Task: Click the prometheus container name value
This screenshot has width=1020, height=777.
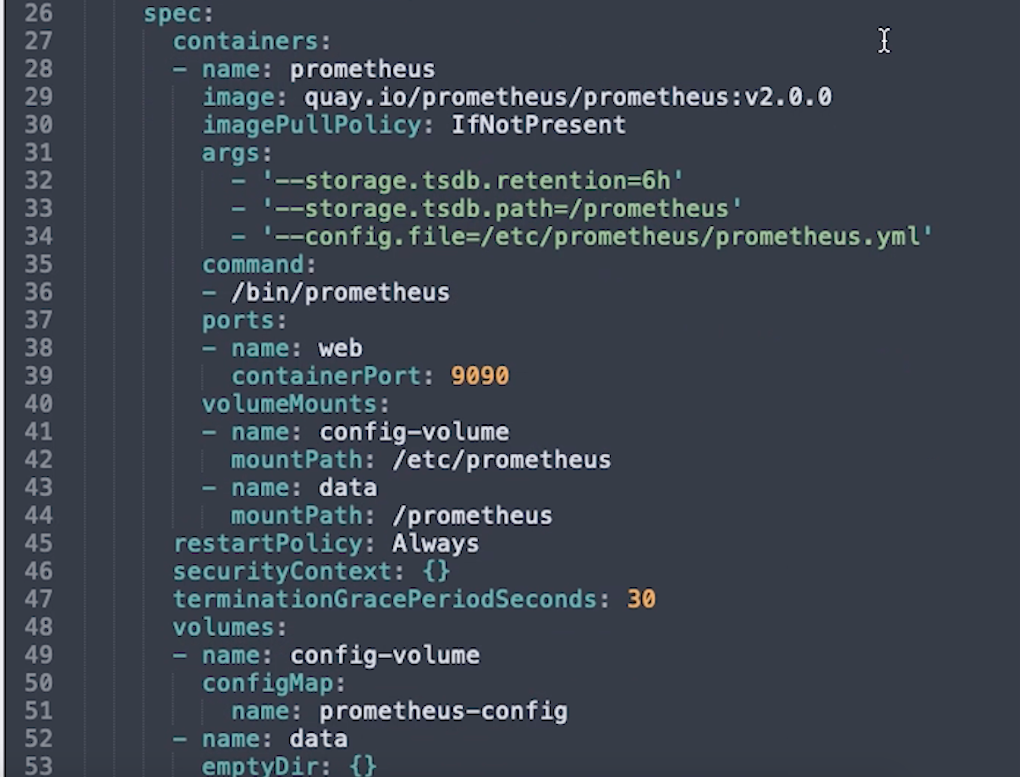Action: point(362,69)
